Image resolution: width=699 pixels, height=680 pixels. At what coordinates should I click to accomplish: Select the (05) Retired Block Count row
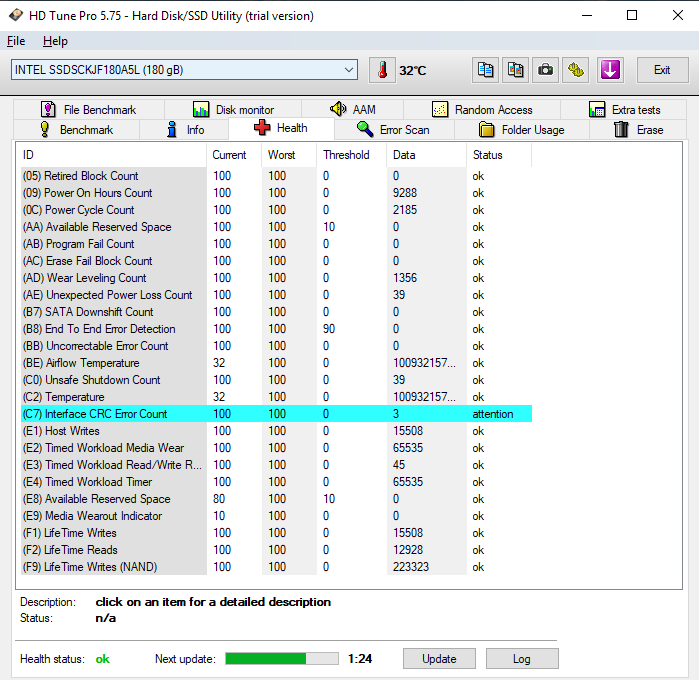tap(276, 176)
